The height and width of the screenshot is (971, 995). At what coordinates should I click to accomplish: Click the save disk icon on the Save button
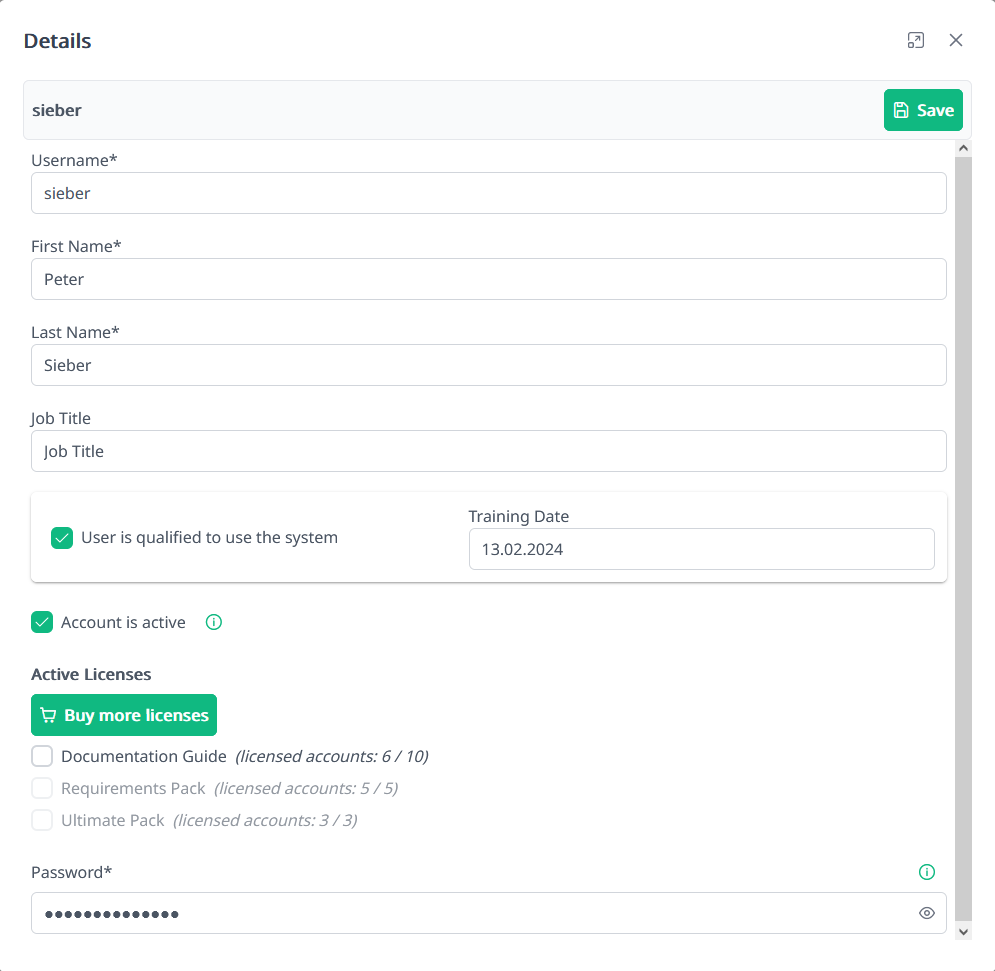pos(901,110)
